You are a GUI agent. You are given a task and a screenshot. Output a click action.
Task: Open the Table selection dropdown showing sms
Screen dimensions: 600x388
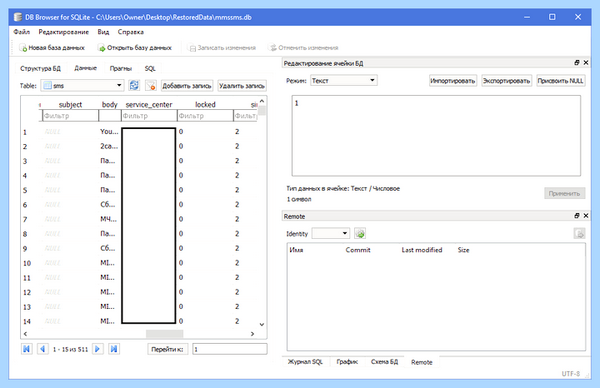tap(82, 85)
